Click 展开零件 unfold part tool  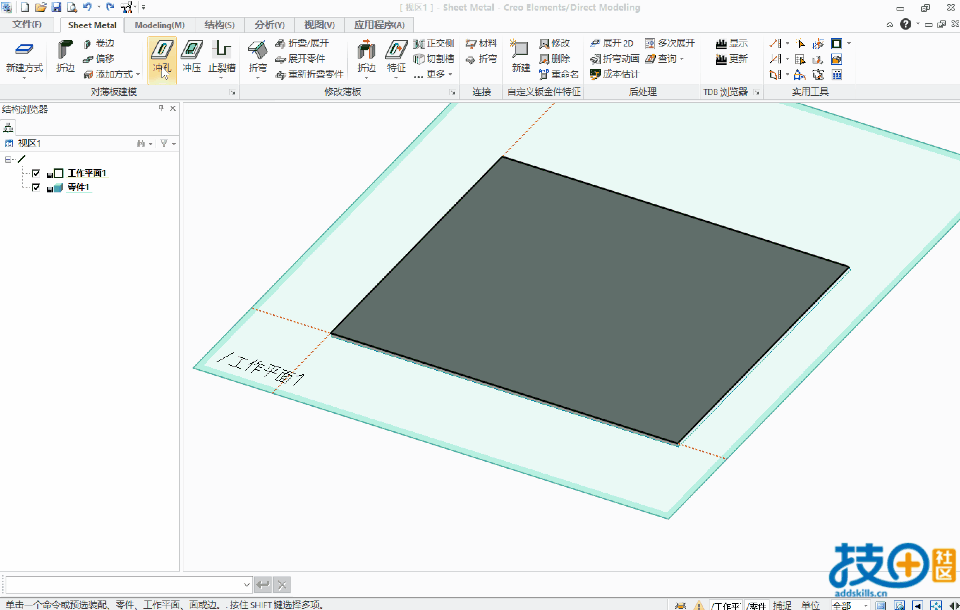click(300, 59)
